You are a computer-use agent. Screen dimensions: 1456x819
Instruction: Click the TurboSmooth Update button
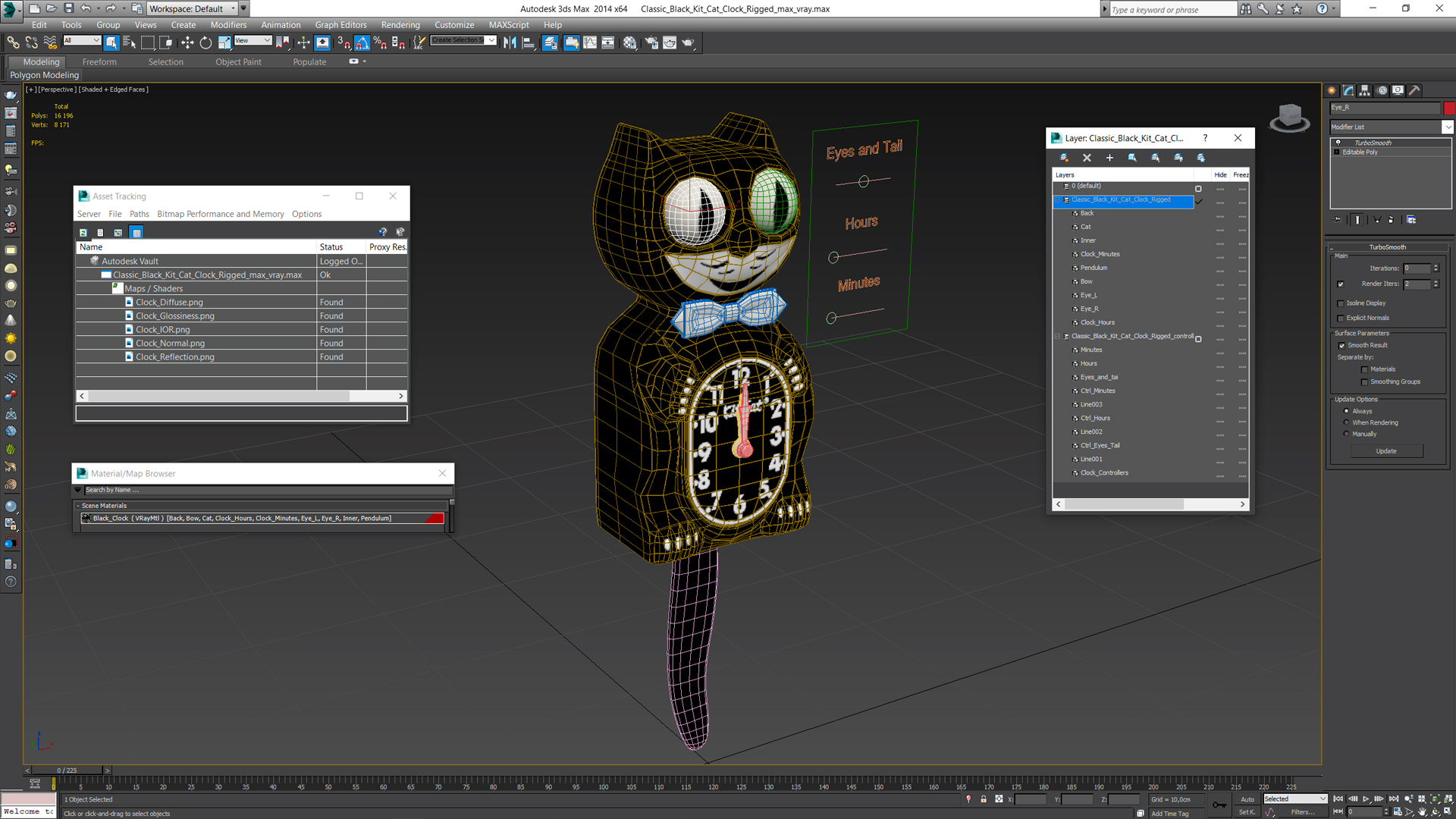(x=1386, y=451)
